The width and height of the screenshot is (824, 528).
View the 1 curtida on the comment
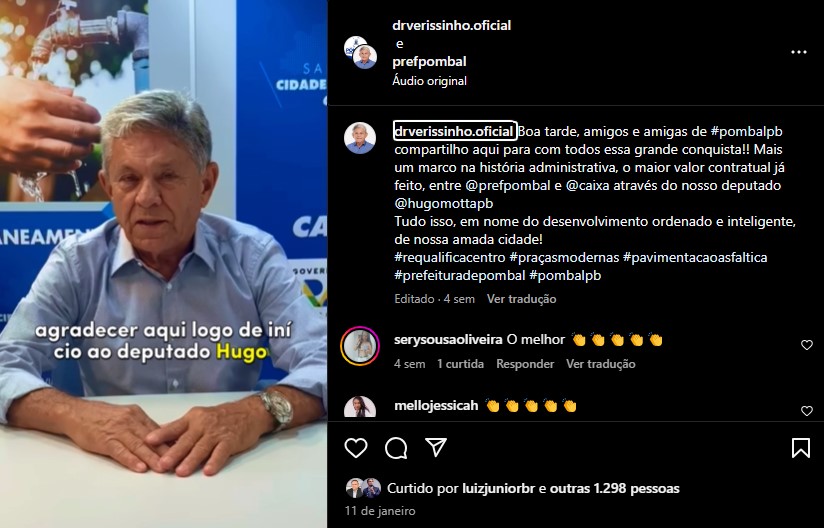coord(460,364)
